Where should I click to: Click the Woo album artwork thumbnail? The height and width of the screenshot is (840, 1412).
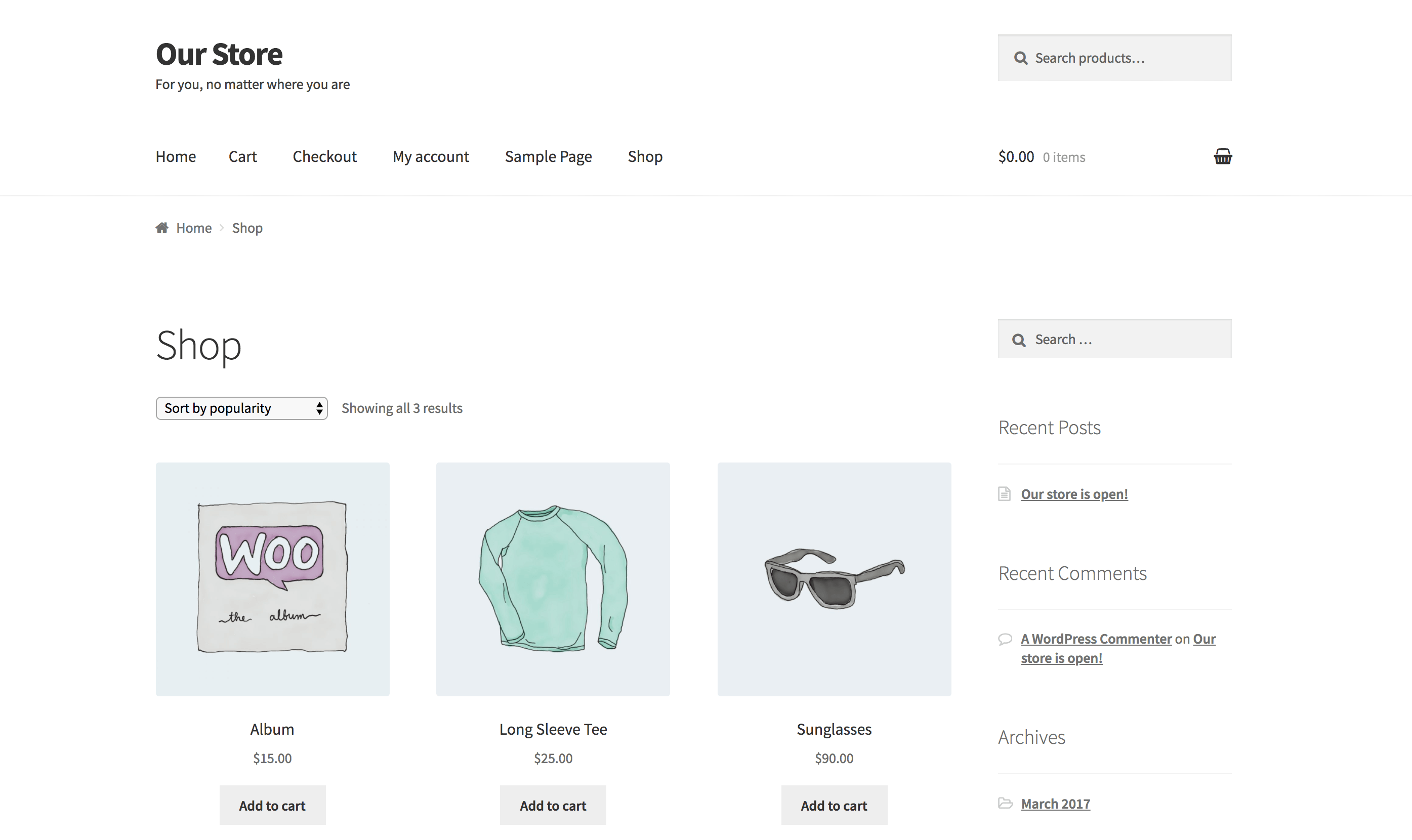coord(272,578)
